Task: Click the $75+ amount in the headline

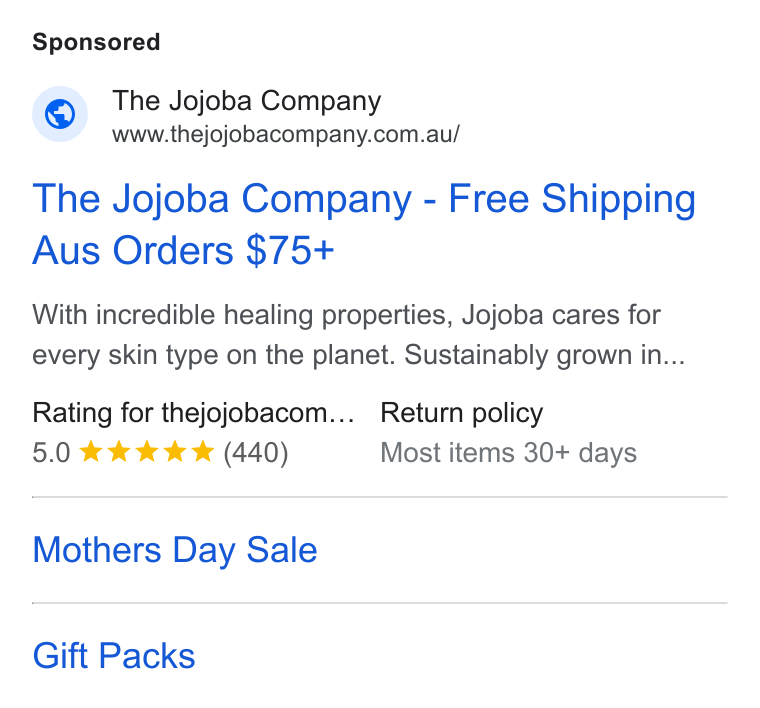Action: 290,251
